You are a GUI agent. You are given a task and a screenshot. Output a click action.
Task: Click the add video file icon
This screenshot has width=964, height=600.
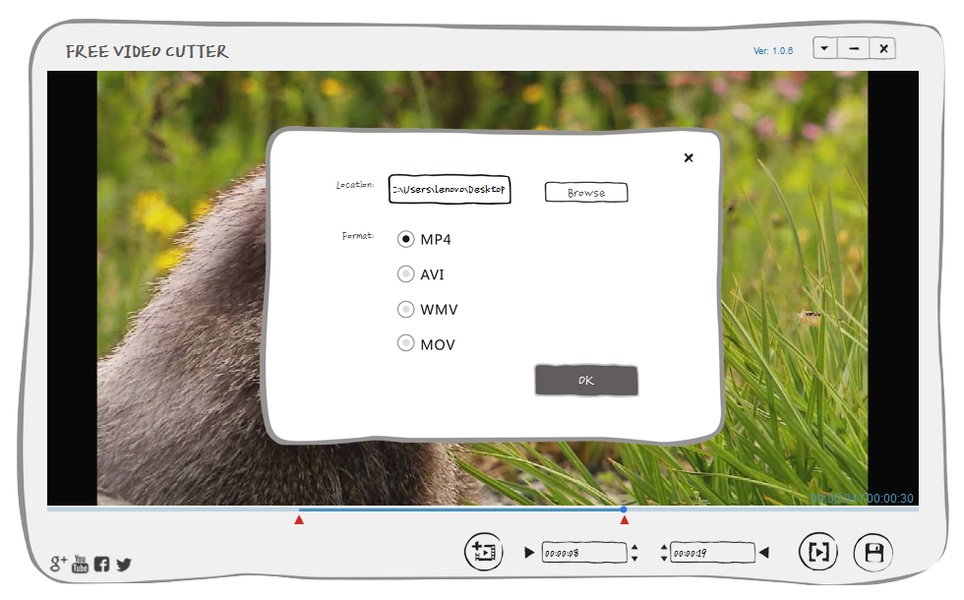point(484,551)
